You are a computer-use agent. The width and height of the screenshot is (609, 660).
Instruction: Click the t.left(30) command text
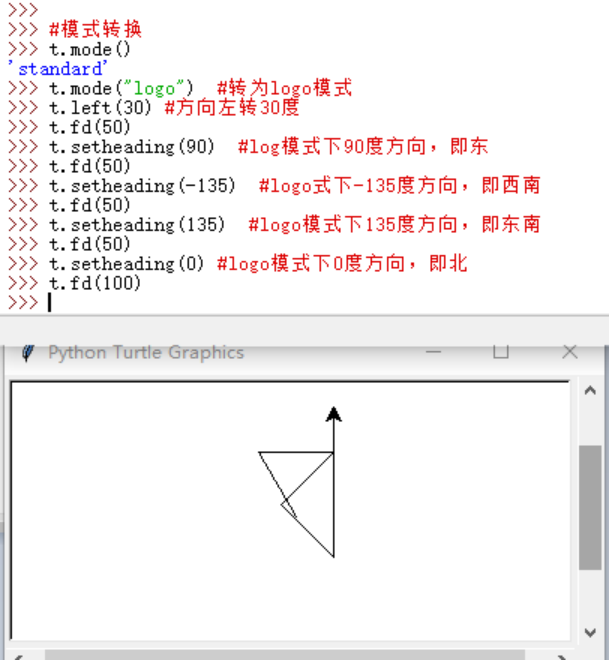point(100,108)
